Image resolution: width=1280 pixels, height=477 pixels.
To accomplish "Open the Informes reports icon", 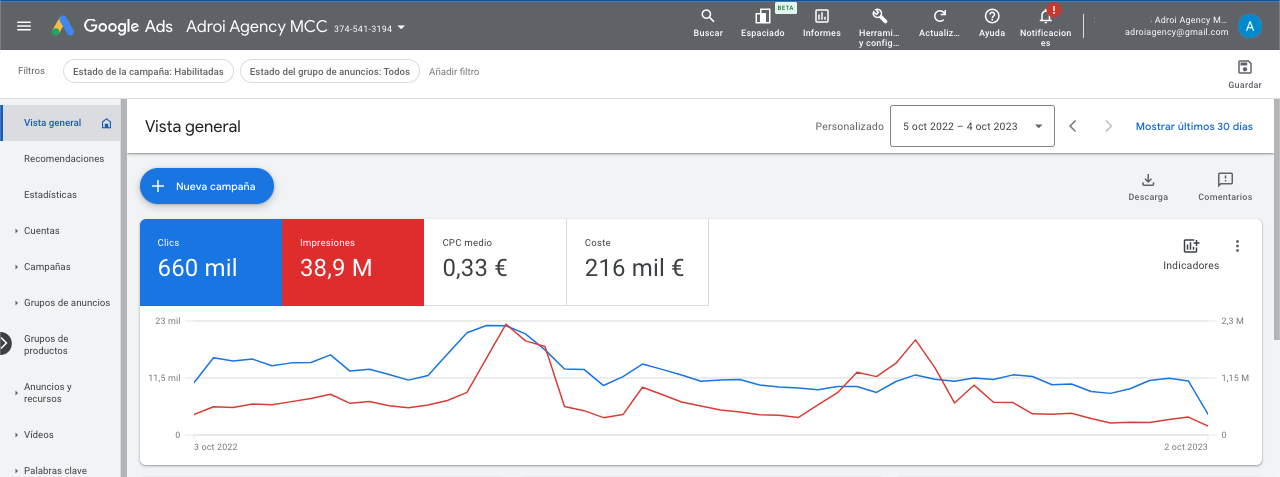I will click(821, 17).
